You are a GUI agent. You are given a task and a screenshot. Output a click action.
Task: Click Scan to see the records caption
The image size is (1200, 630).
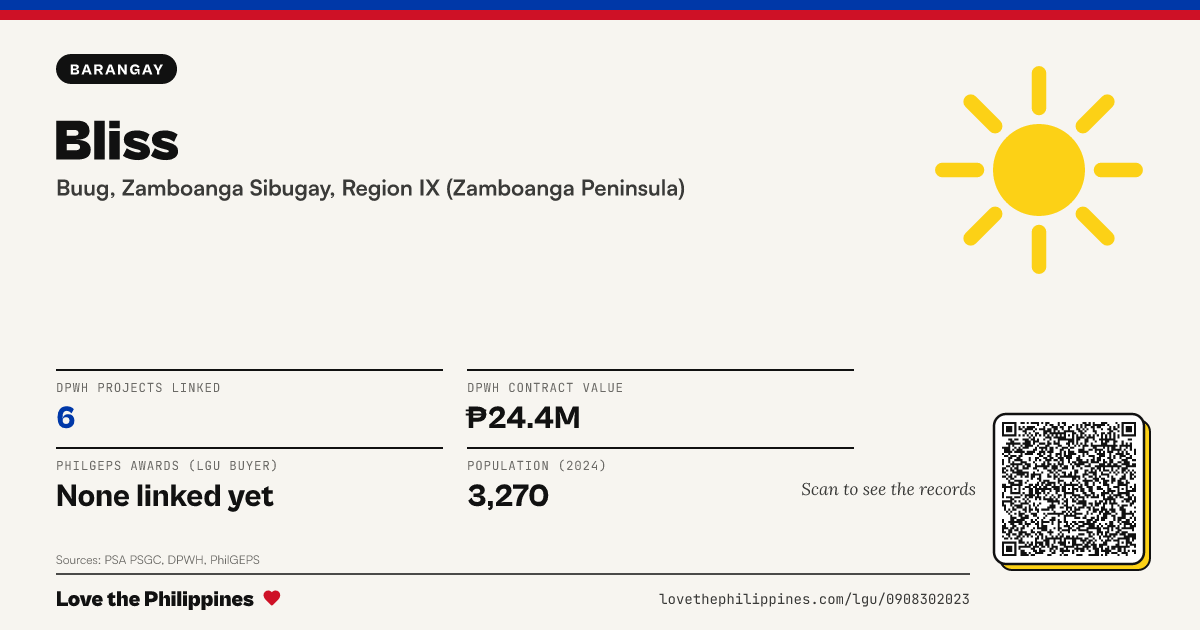coord(888,489)
